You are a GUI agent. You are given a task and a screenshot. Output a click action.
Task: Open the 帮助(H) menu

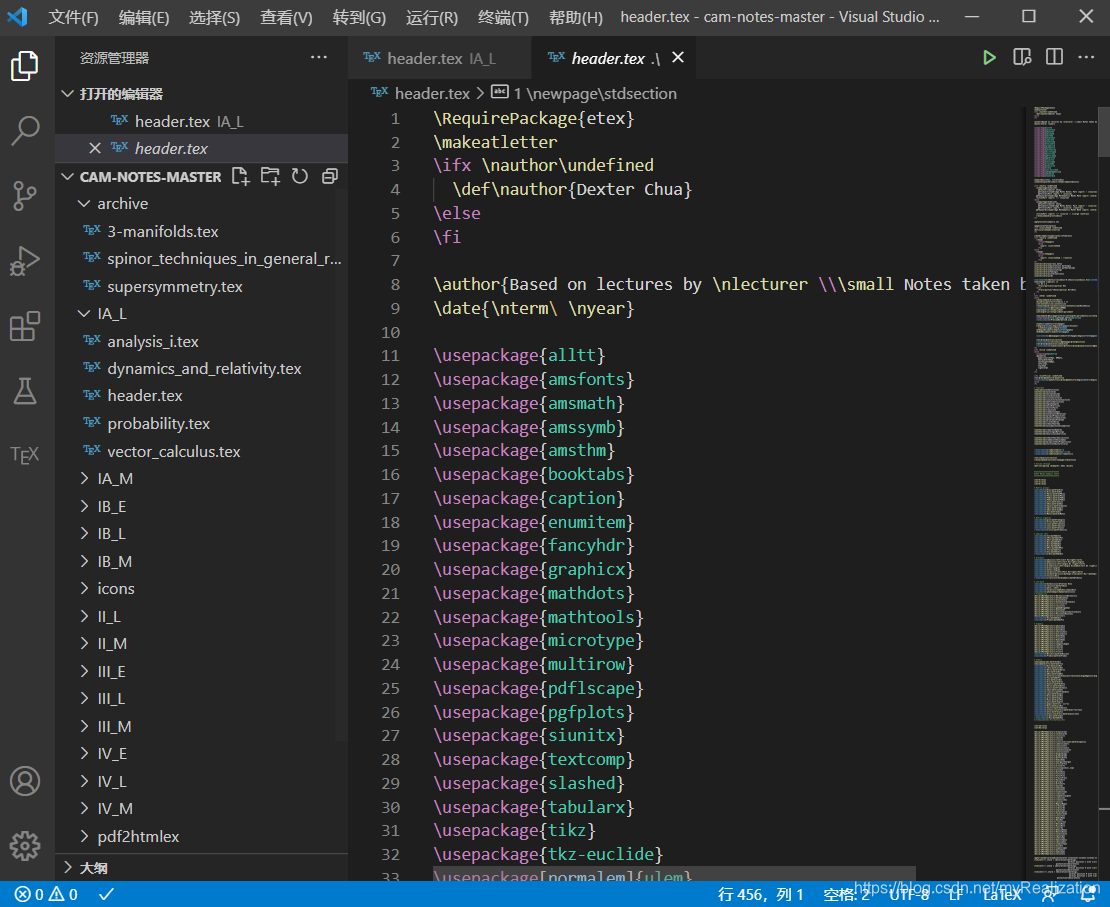pos(576,17)
